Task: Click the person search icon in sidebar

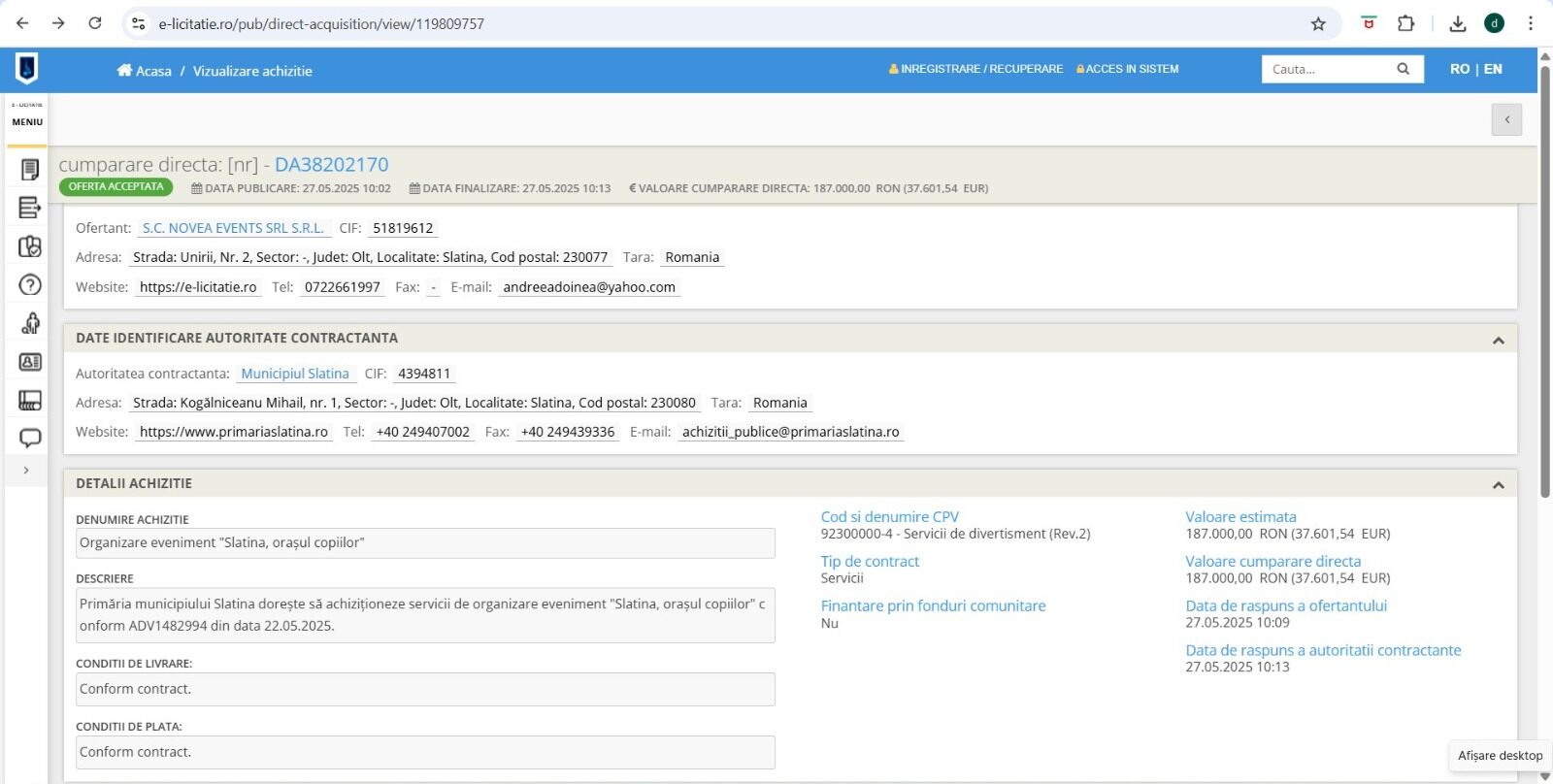Action: click(x=30, y=323)
